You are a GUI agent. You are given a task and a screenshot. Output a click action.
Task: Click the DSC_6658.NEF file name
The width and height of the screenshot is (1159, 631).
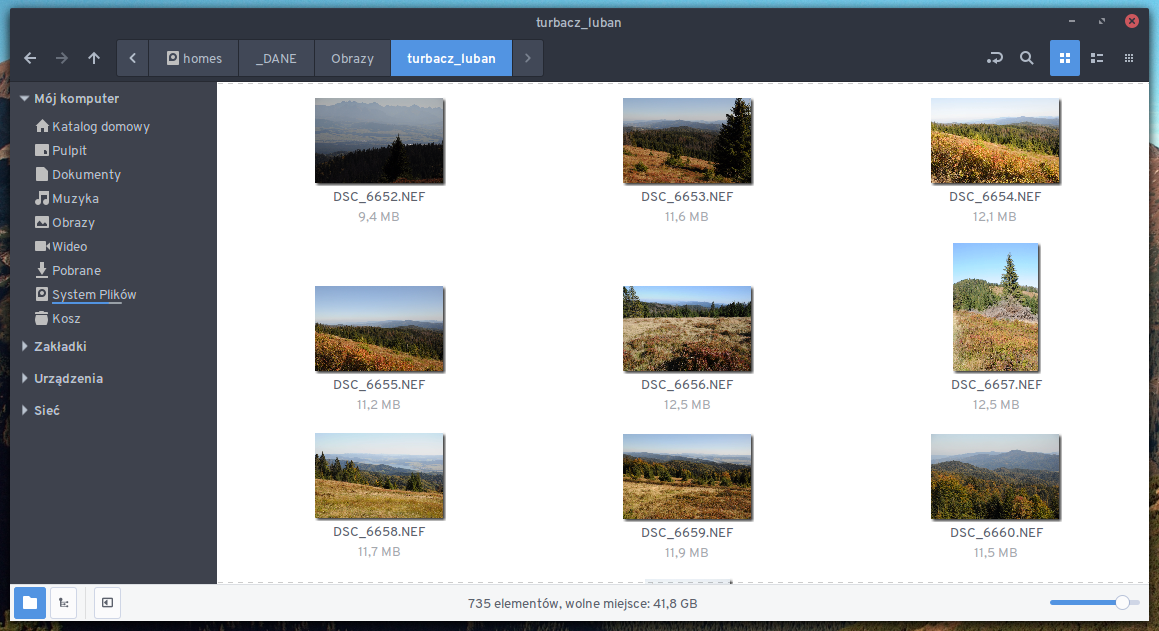tap(379, 531)
